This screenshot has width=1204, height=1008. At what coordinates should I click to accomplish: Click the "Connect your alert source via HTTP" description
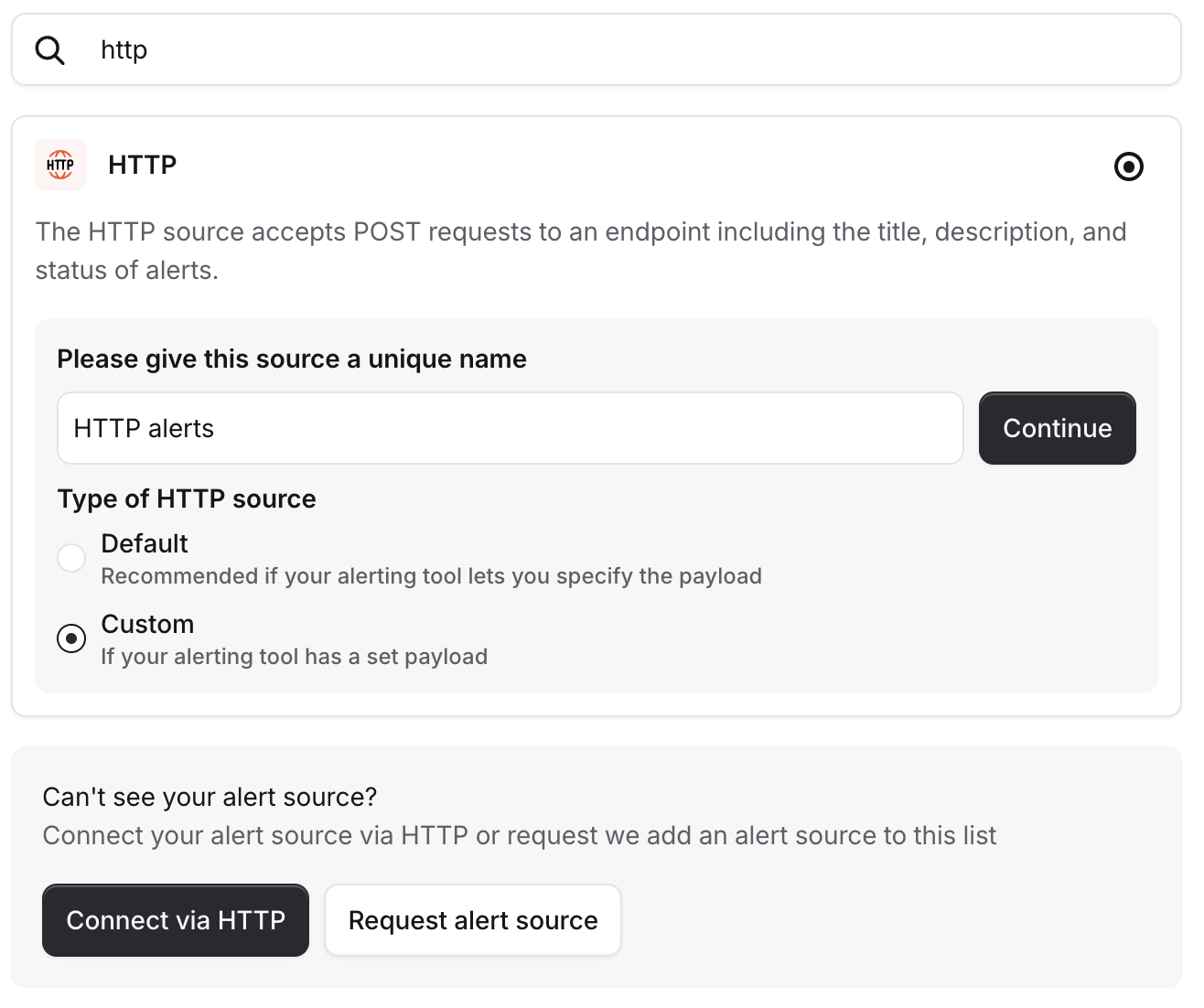click(x=519, y=835)
